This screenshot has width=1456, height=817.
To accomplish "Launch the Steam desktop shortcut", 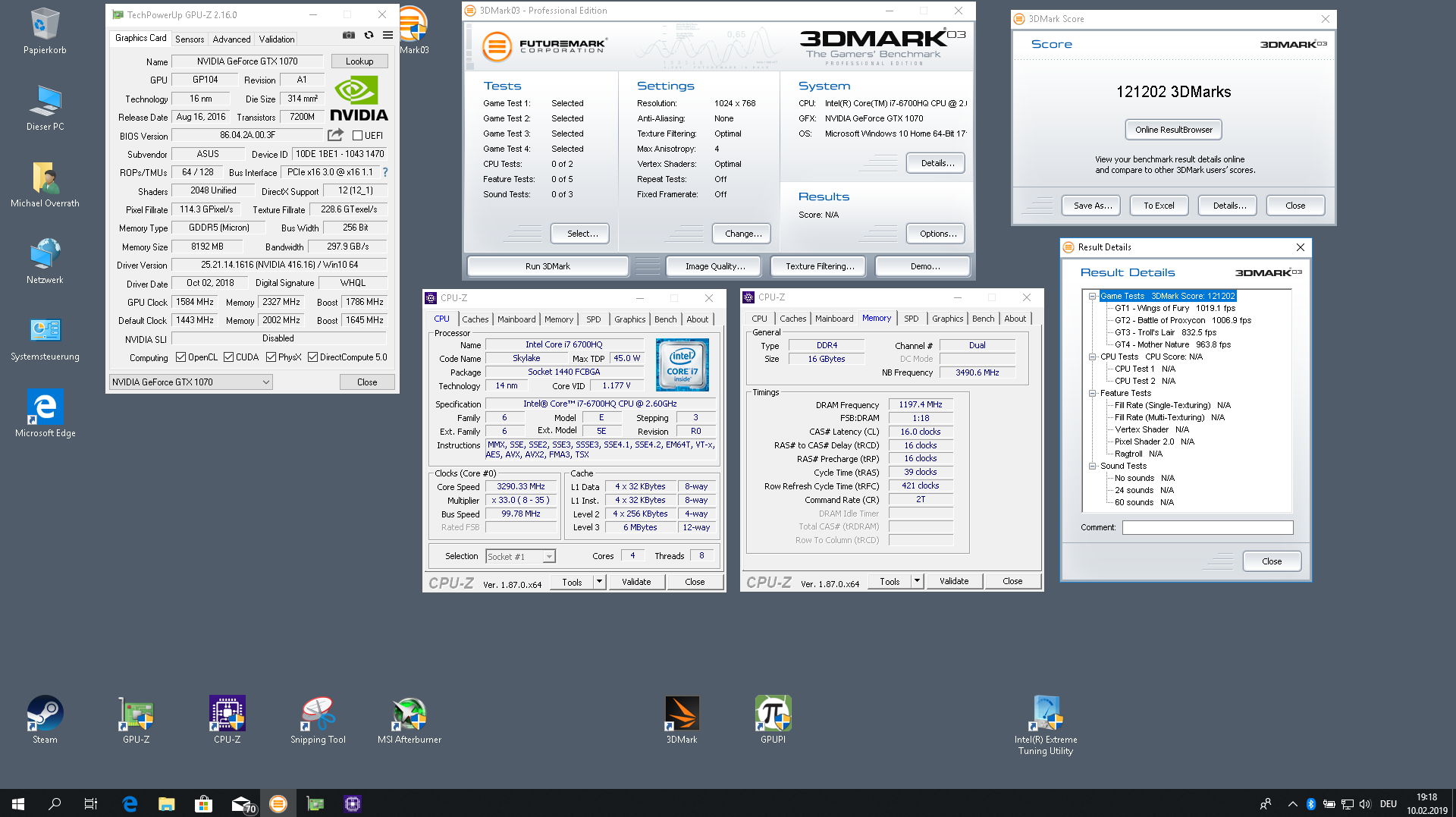I will 45,720.
